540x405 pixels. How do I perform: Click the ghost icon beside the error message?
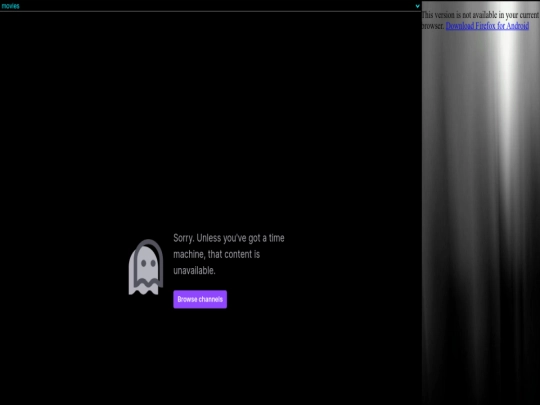[146, 267]
